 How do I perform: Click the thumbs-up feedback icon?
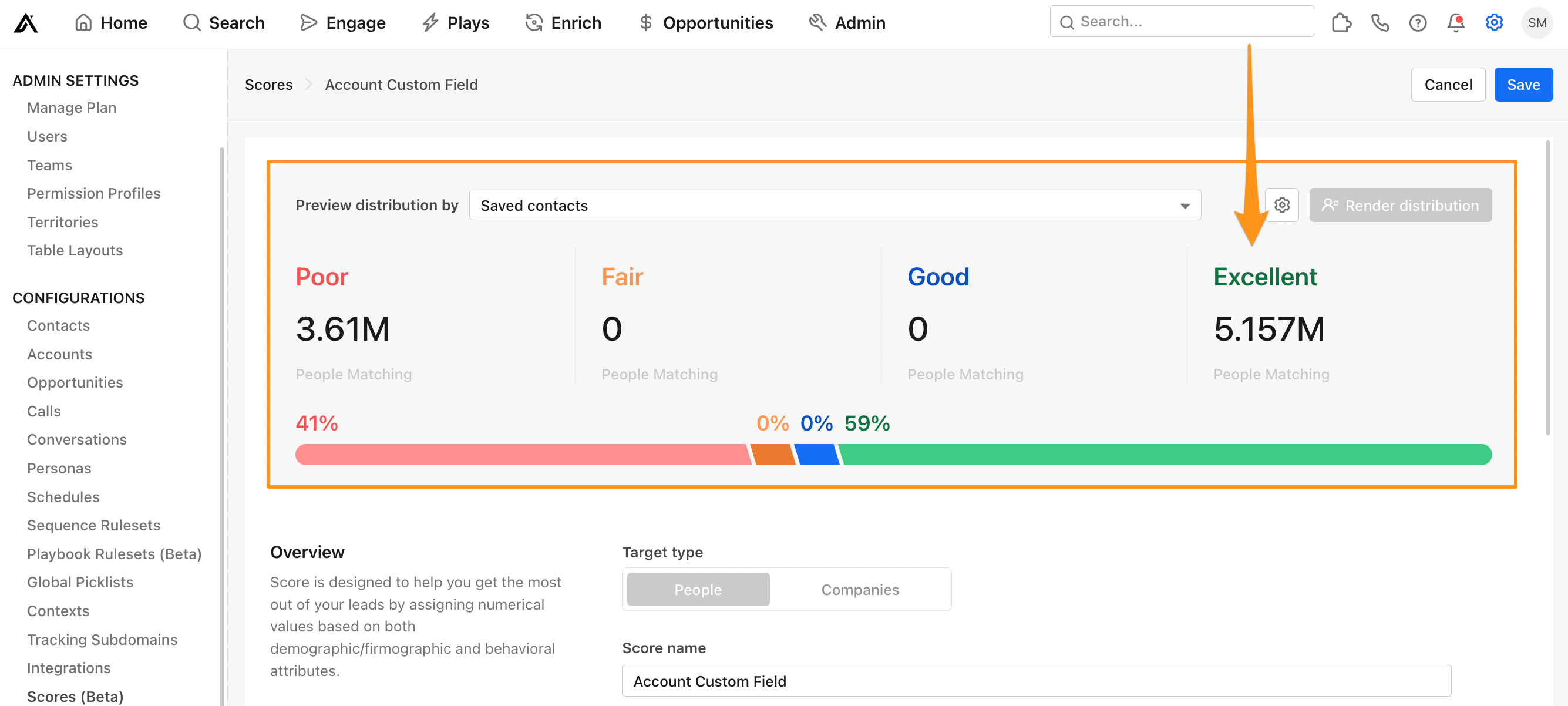click(x=1341, y=22)
